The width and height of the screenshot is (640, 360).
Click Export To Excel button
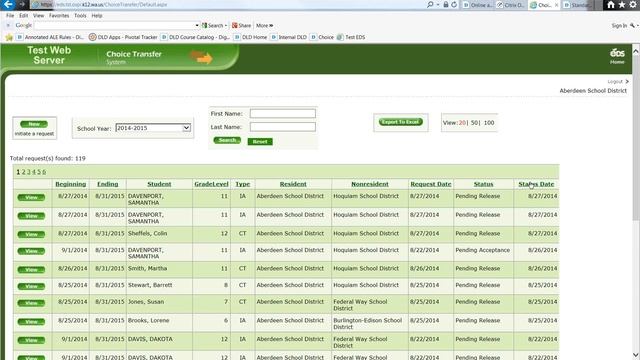[x=400, y=122]
